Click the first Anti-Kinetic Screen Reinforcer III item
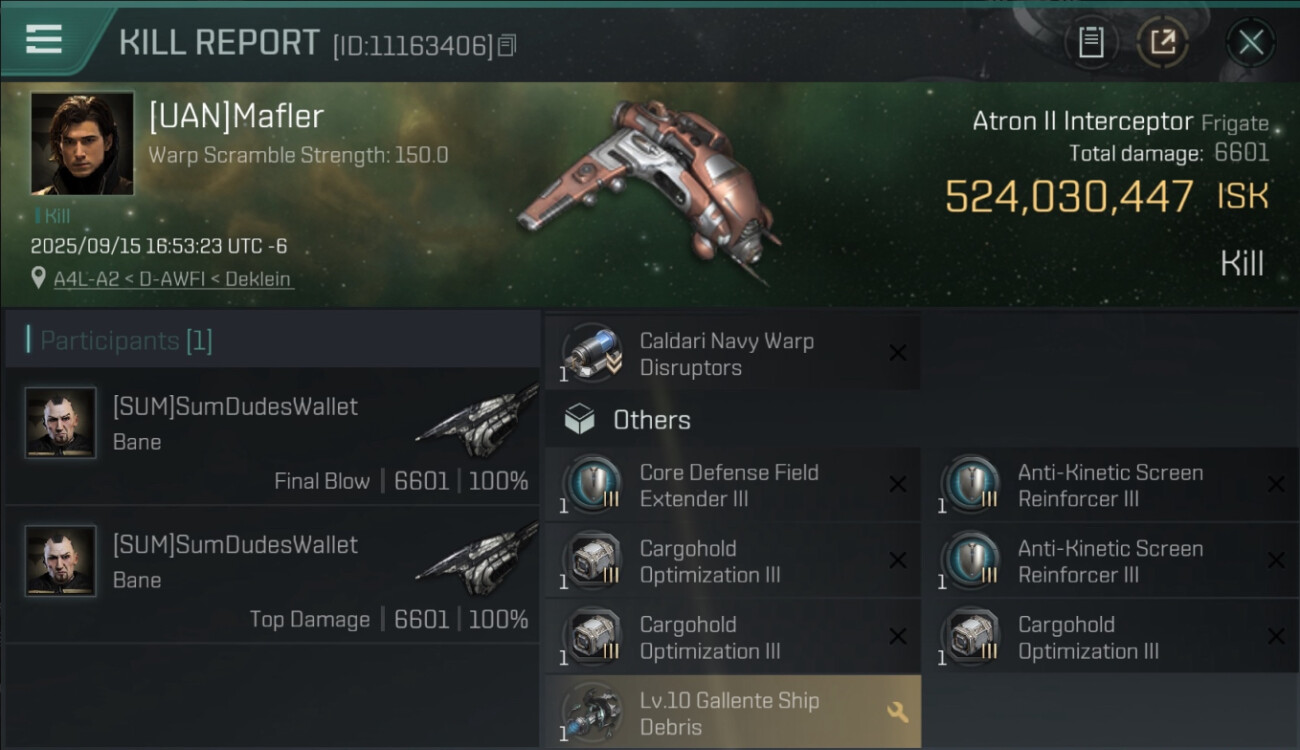1300x750 pixels. click(1110, 485)
